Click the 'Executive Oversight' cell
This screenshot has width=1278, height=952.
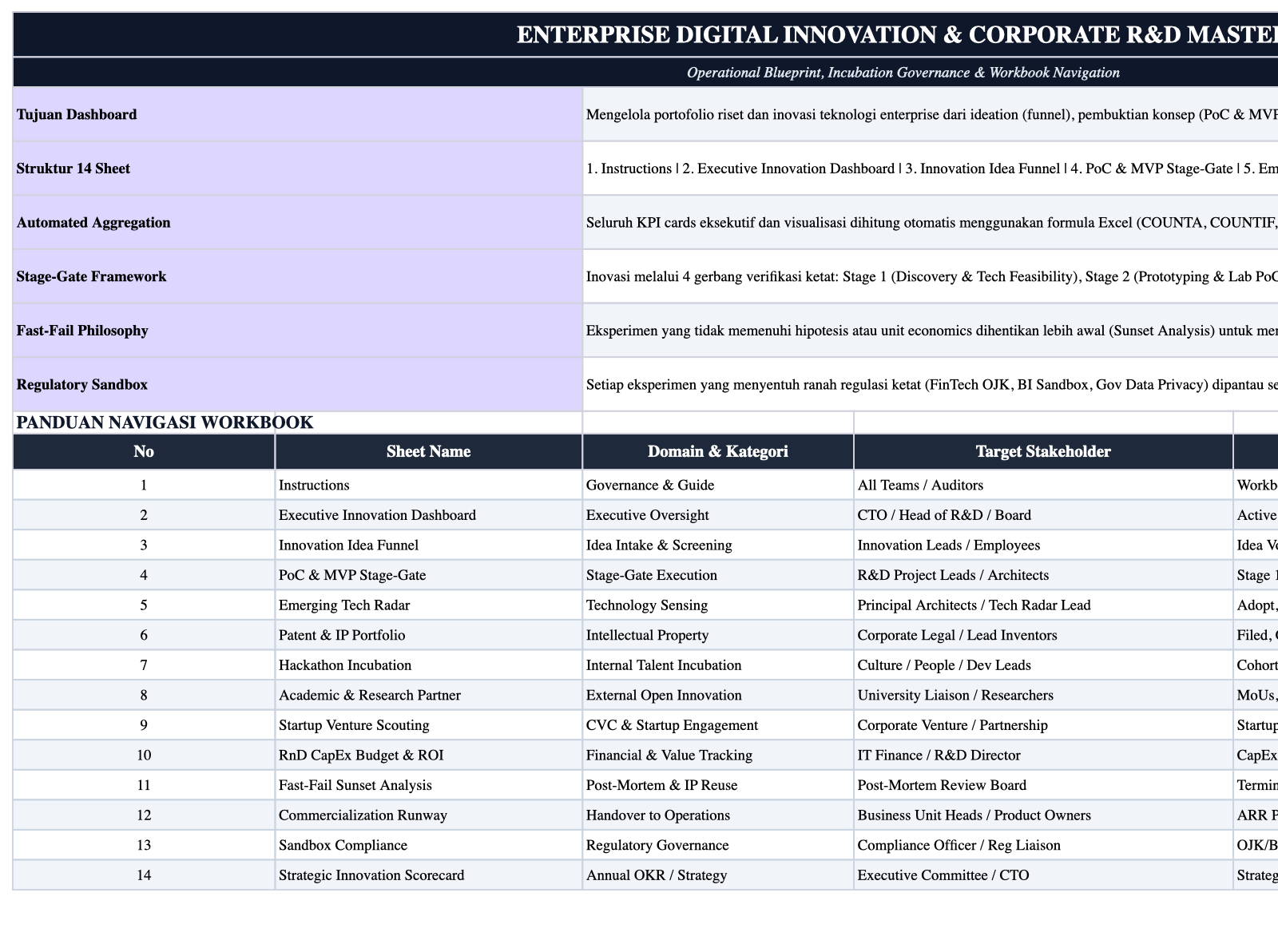pos(718,515)
